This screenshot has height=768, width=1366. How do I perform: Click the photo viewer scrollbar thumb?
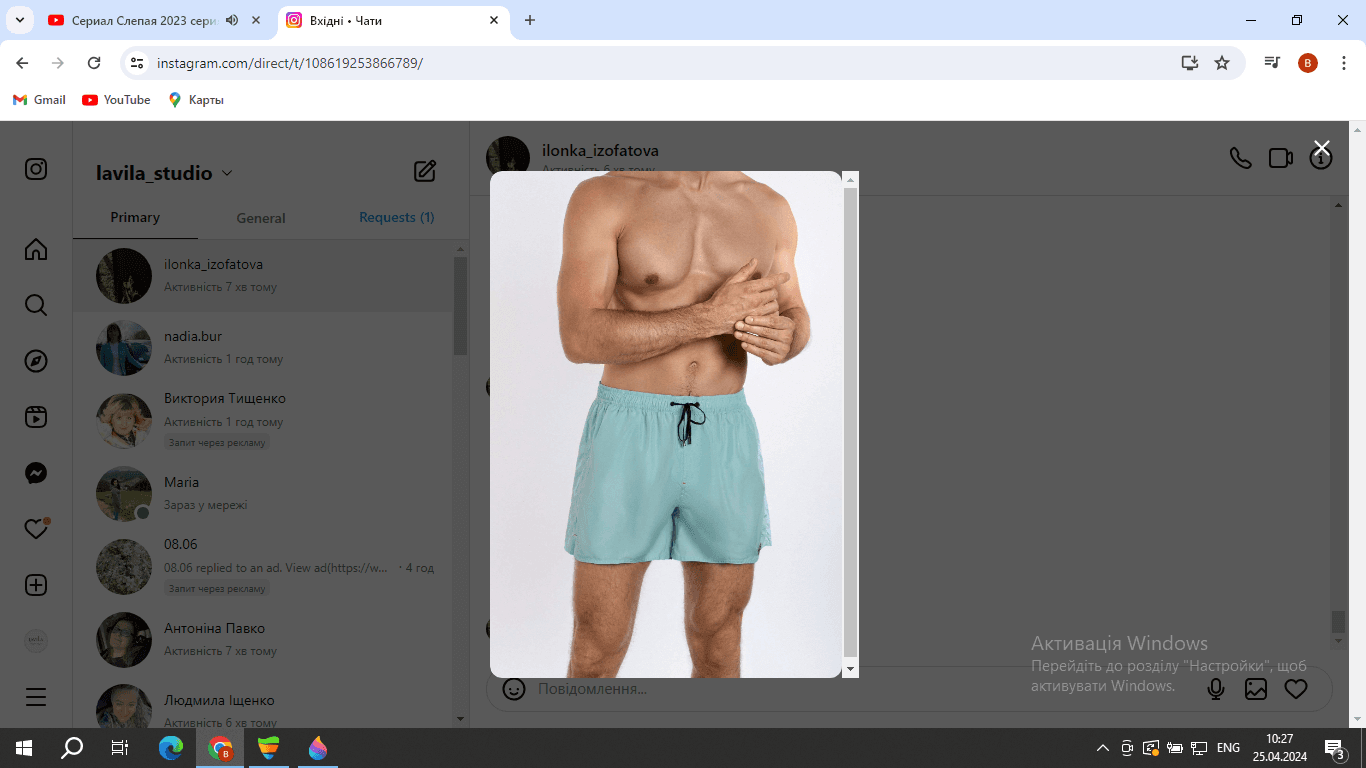coord(851,421)
